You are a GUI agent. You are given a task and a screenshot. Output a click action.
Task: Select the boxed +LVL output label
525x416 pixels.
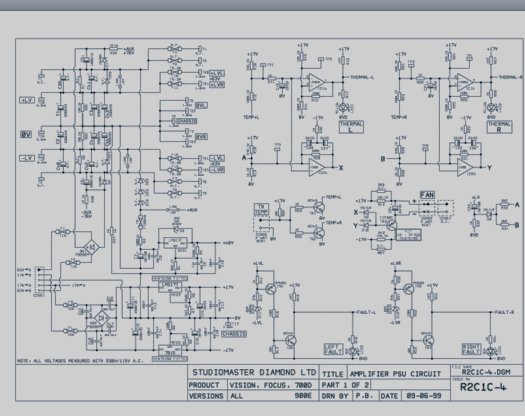[x=217, y=73]
